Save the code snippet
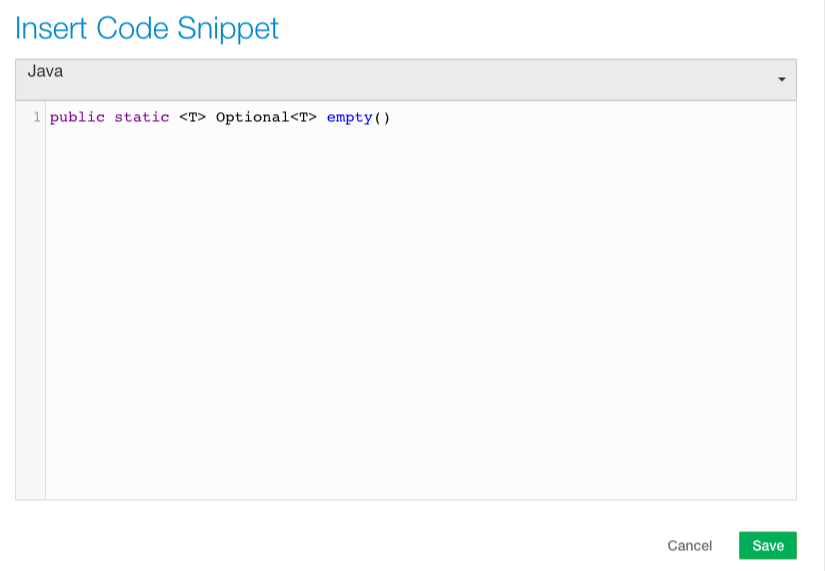Viewport: 825px width, 571px height. pos(767,545)
